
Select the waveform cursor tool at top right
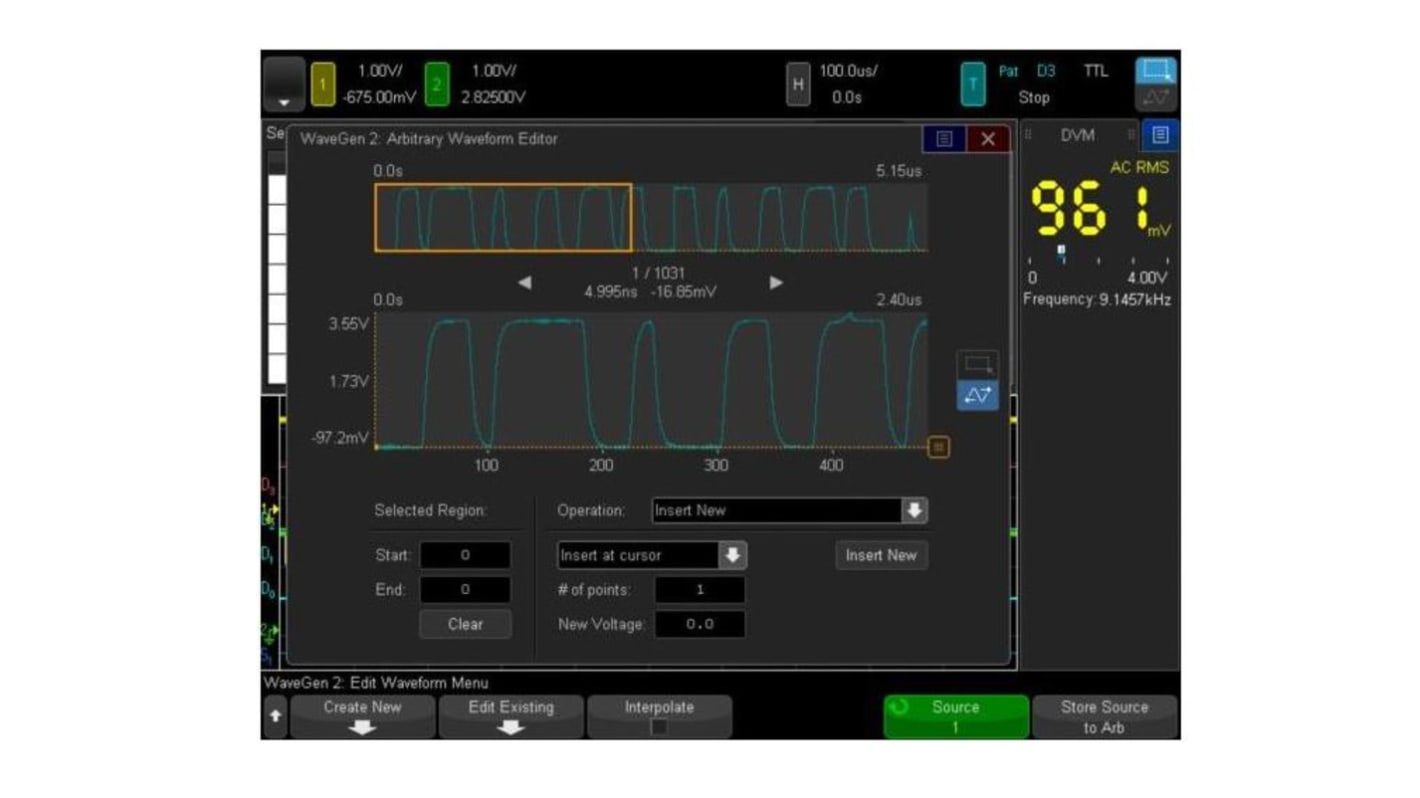[1156, 98]
